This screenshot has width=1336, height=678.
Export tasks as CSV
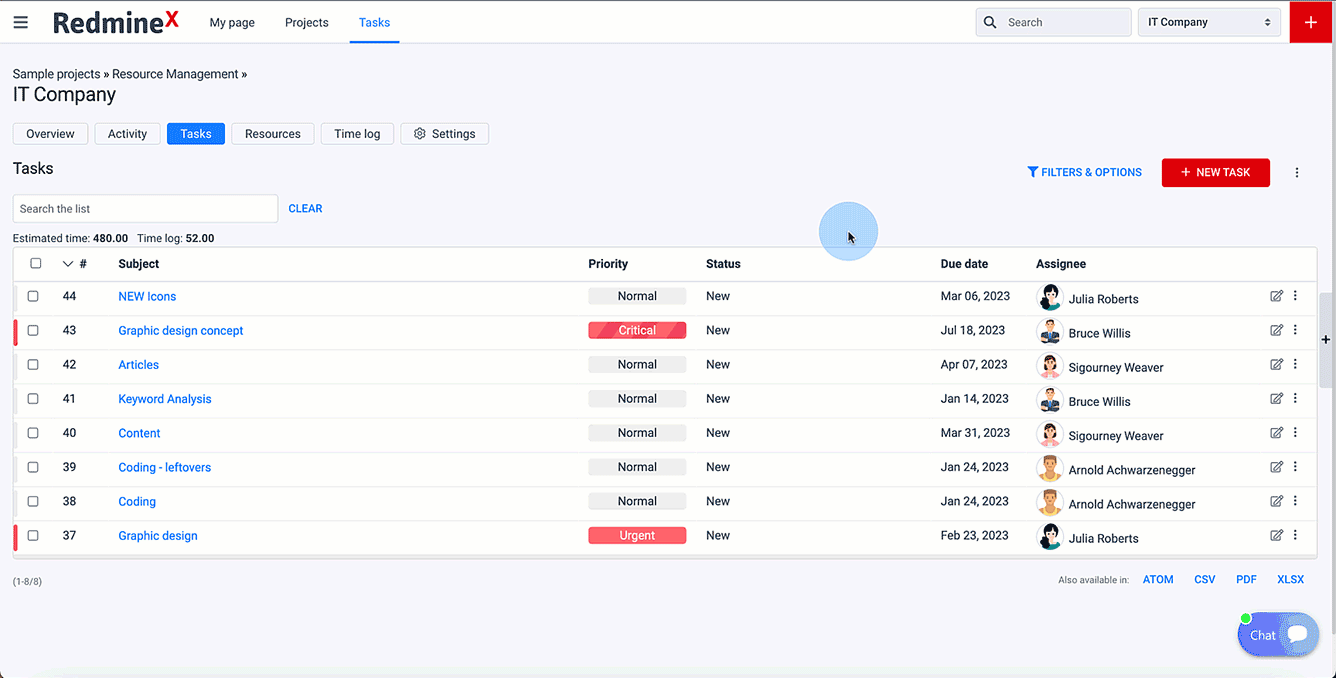pyautogui.click(x=1204, y=580)
